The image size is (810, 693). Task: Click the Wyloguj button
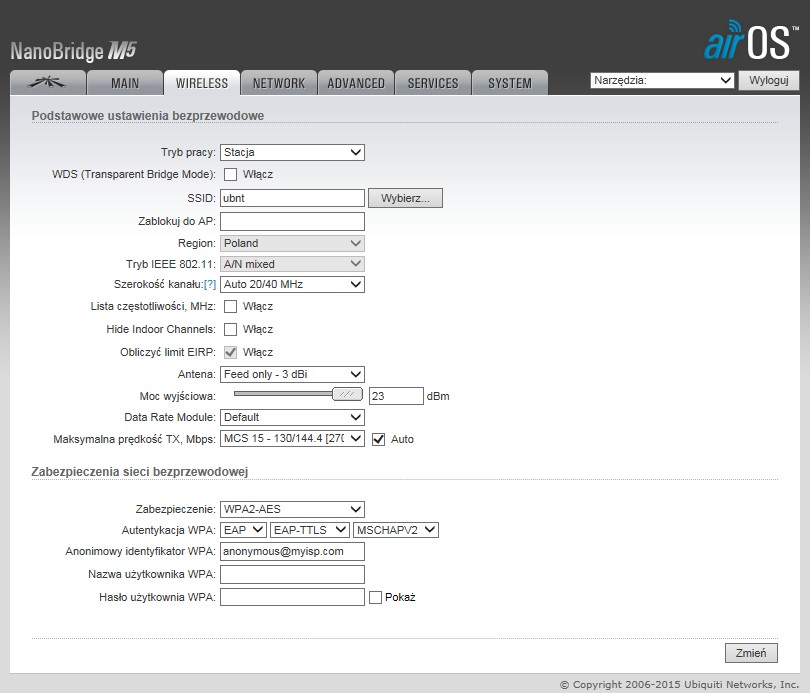tap(769, 80)
